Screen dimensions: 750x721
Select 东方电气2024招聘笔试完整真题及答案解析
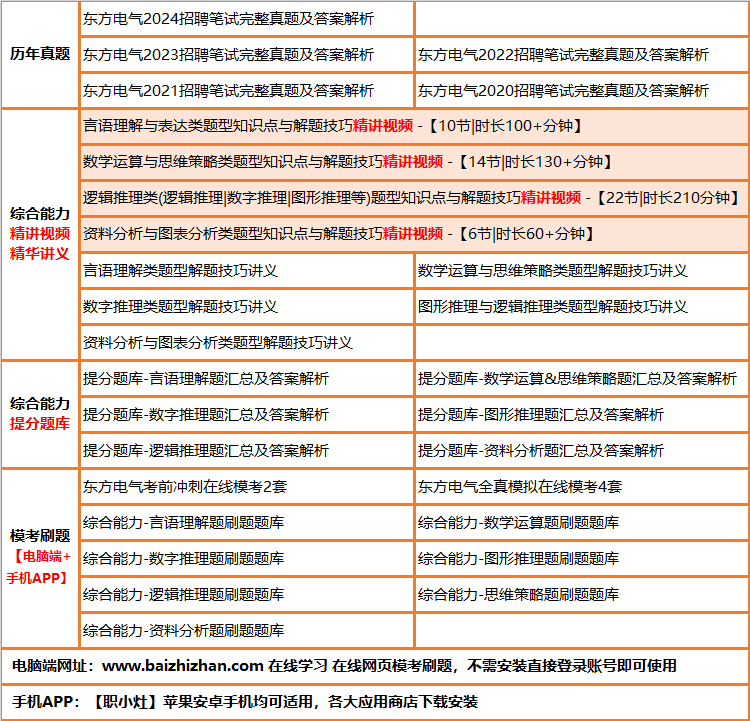click(228, 19)
